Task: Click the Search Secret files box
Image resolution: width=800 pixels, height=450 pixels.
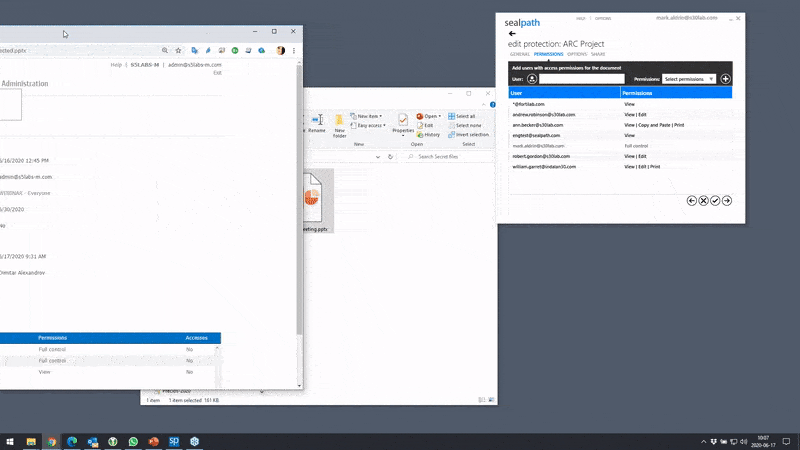Action: click(449, 157)
